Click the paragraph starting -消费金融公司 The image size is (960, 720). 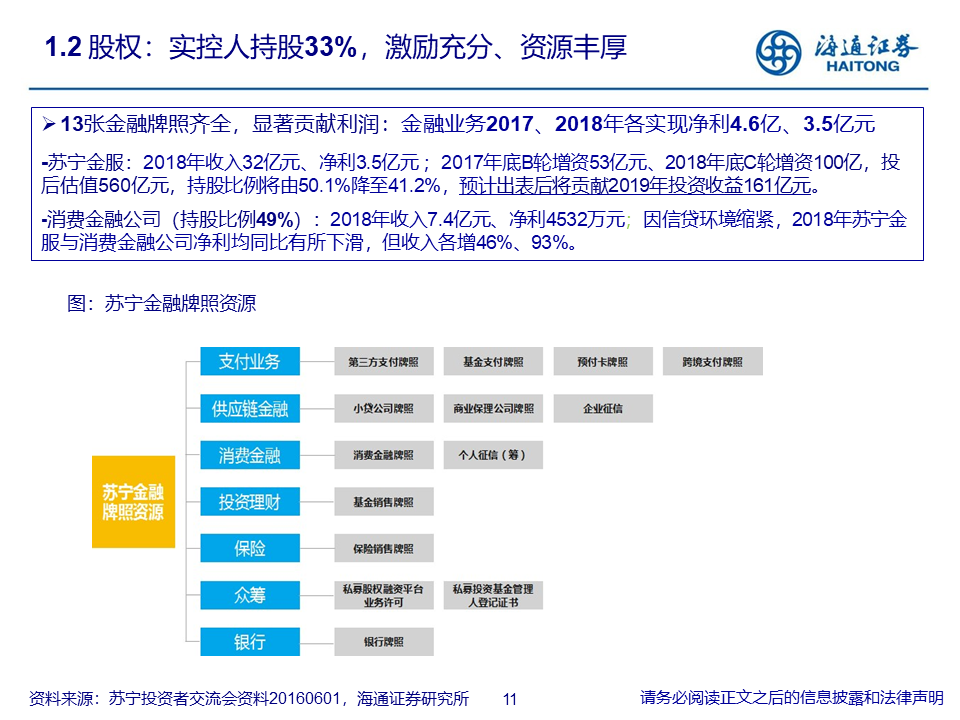point(474,231)
